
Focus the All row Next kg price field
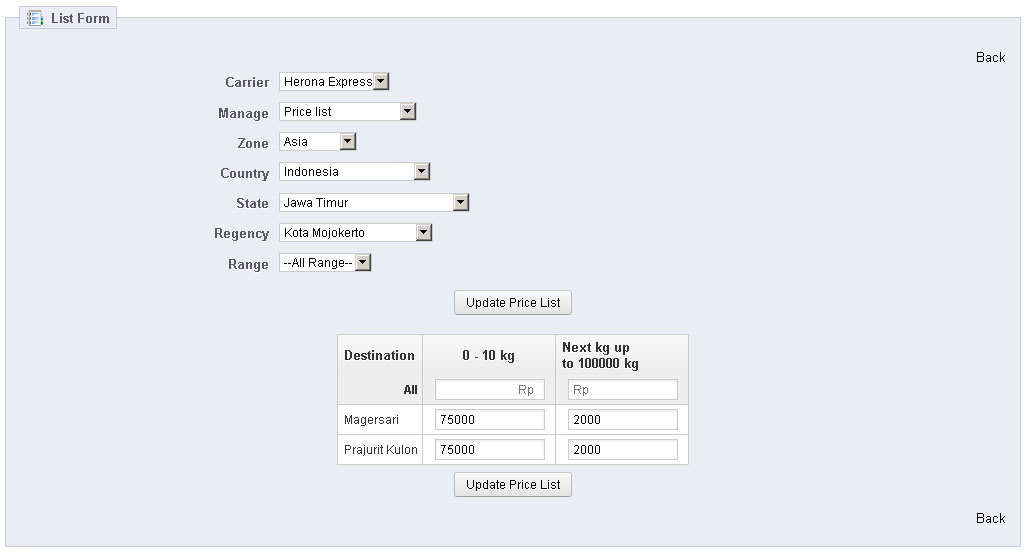tap(622, 390)
